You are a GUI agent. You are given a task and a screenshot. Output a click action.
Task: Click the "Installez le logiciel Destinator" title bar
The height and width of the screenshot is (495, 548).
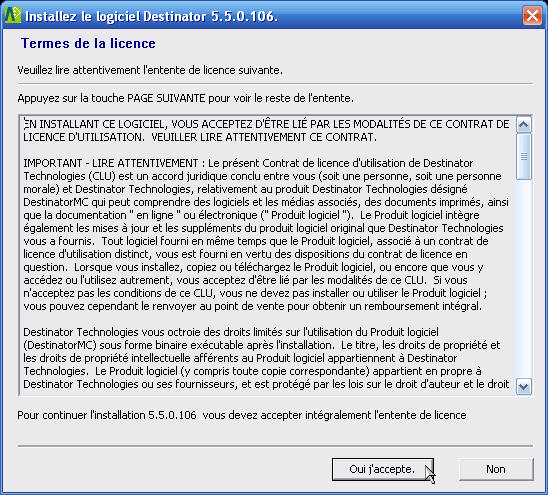tap(151, 16)
